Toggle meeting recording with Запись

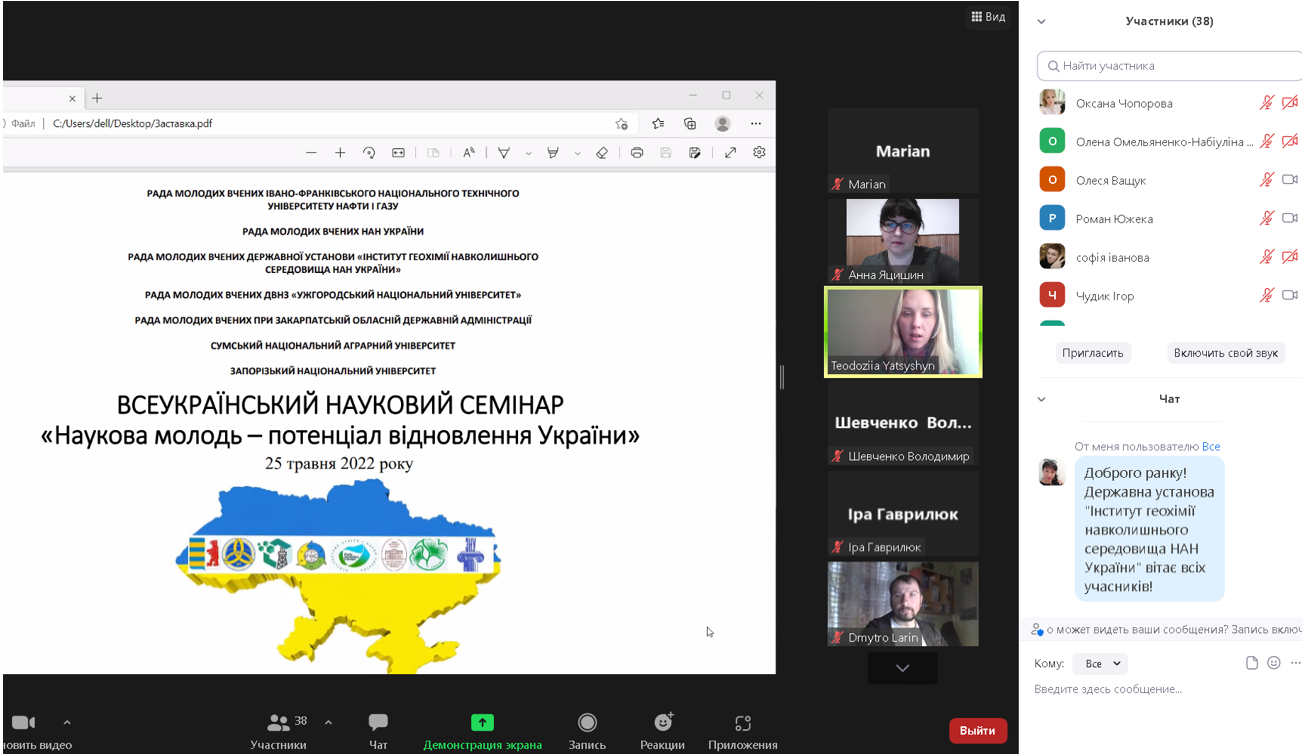(x=587, y=729)
